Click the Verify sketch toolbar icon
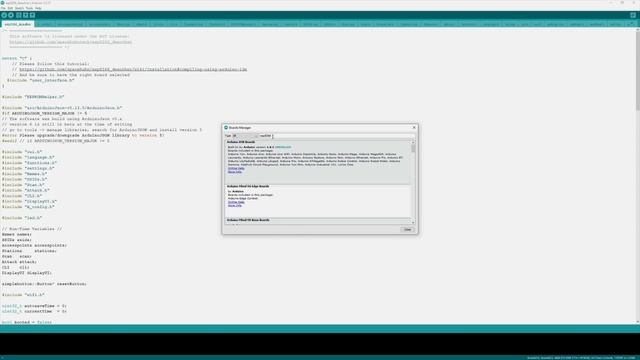640x360 pixels. point(4,15)
